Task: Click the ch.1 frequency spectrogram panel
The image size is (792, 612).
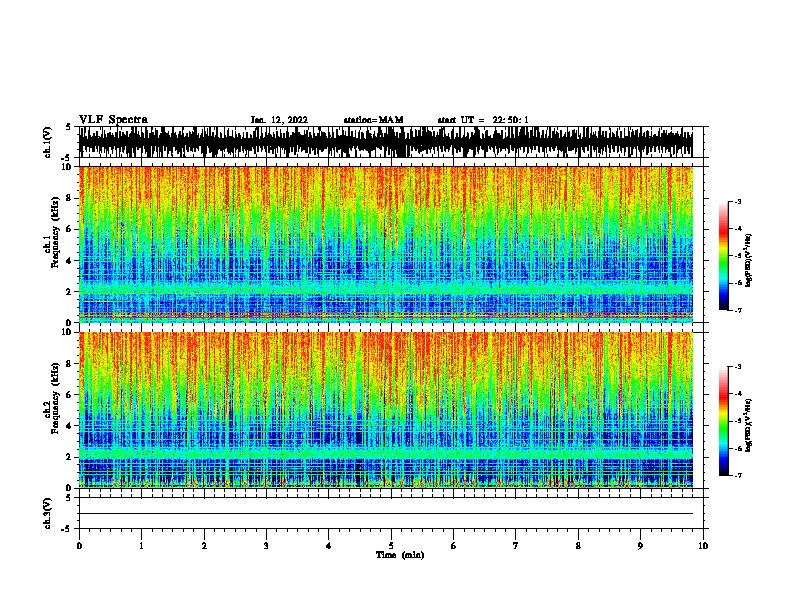Action: click(x=386, y=244)
